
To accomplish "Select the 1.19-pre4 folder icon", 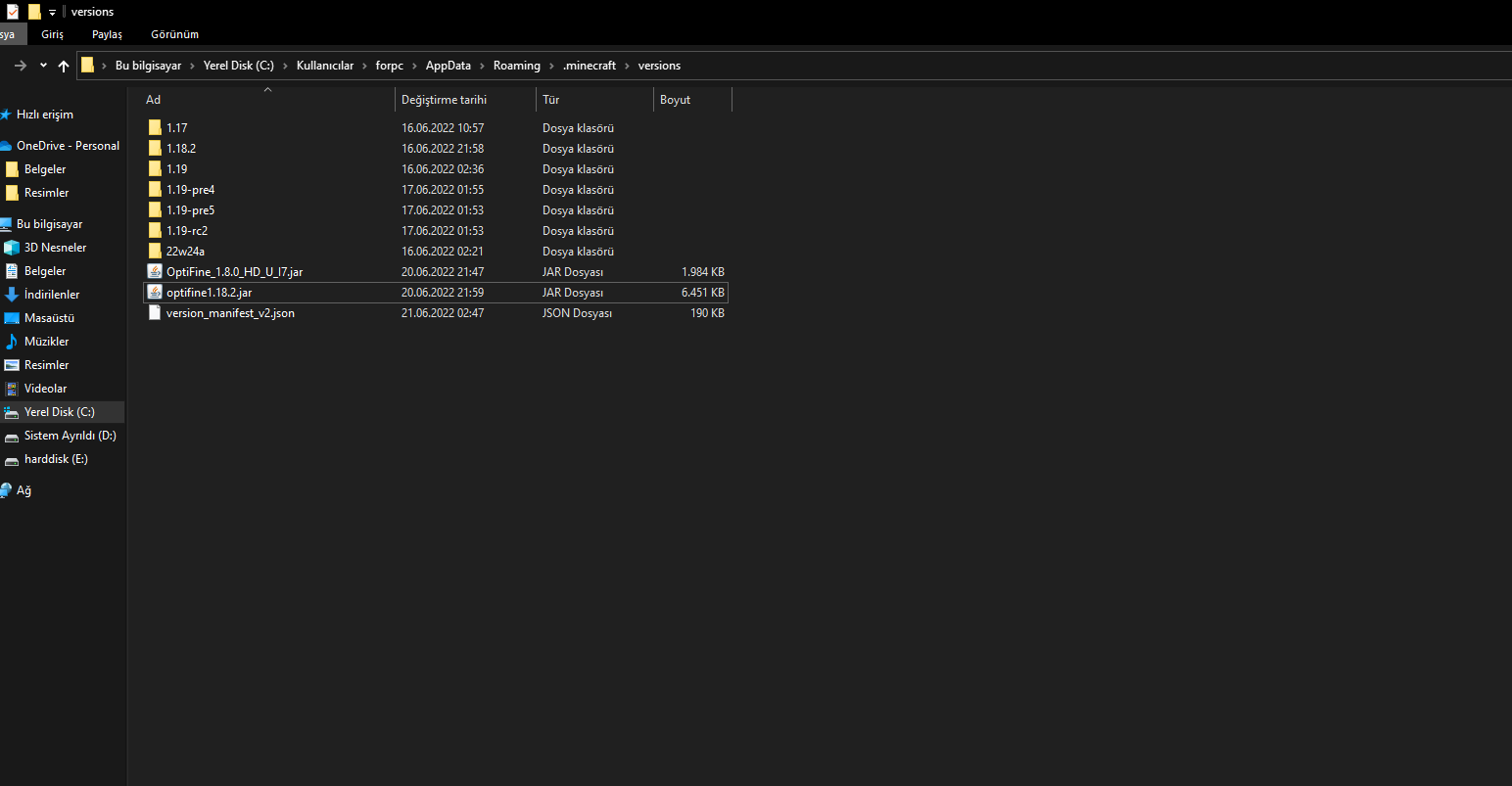I will (155, 190).
